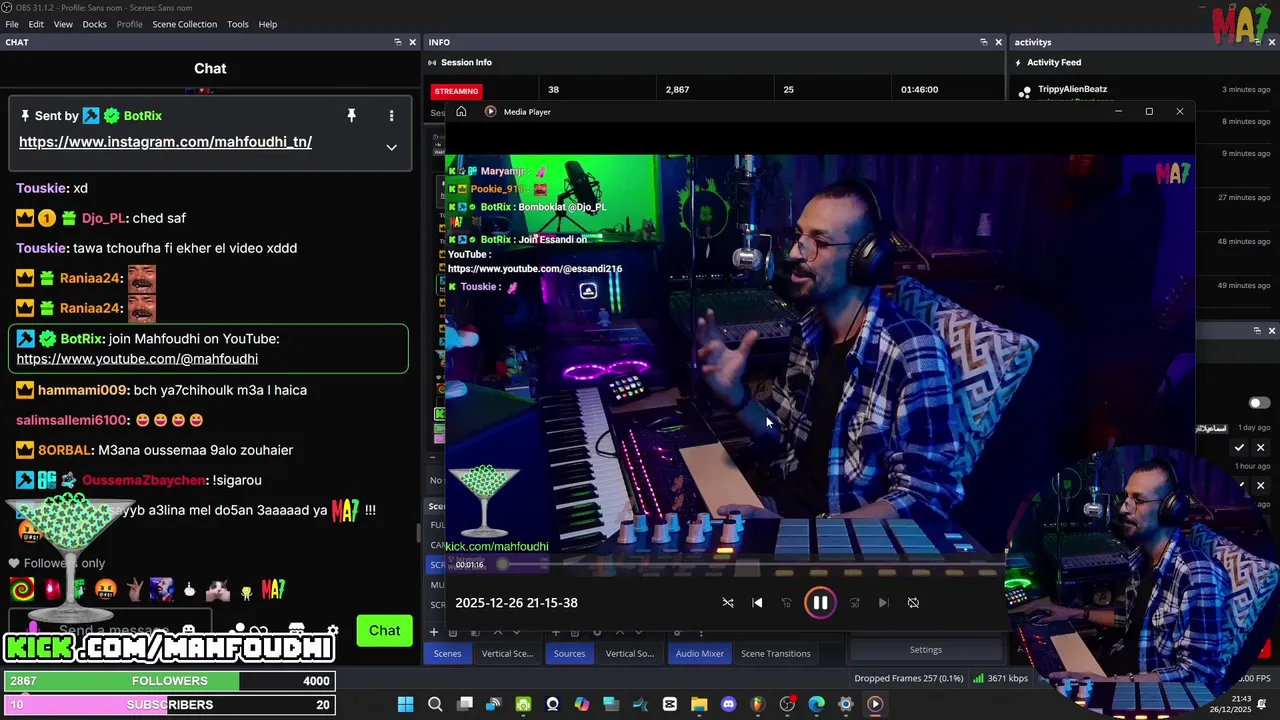1280x720 pixels.
Task: Click the Session Info header
Action: (x=466, y=62)
